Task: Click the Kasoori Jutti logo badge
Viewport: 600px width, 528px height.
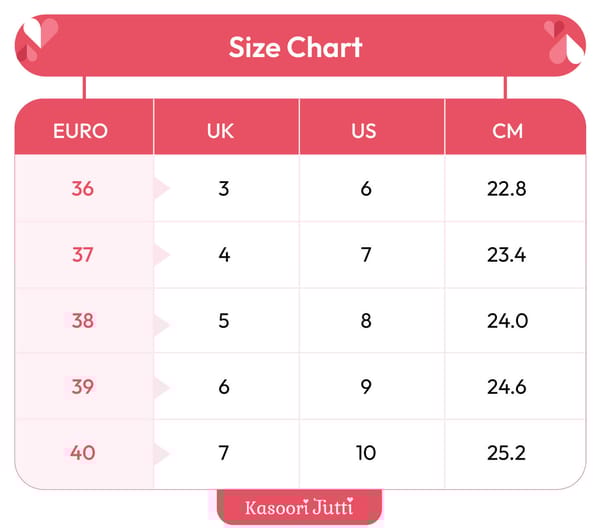Action: (x=300, y=507)
